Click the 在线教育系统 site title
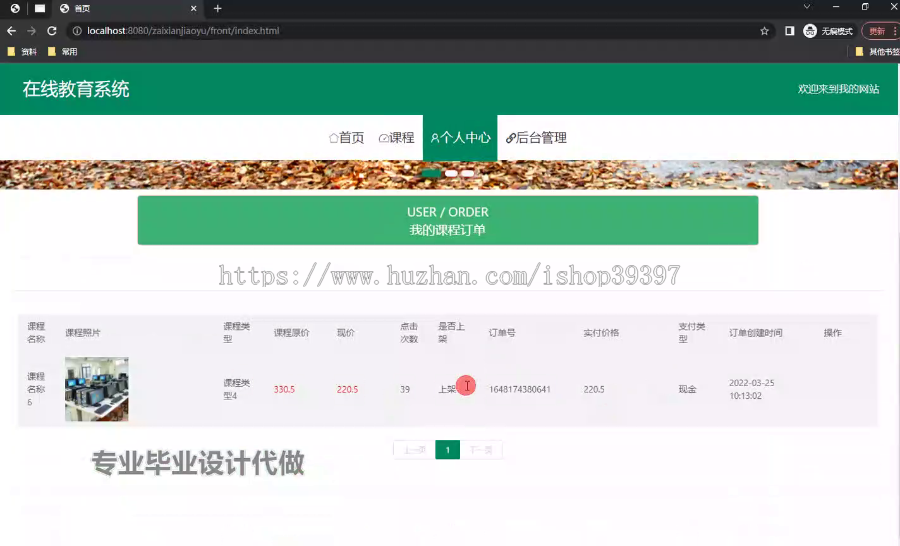This screenshot has width=900, height=546. click(x=76, y=89)
